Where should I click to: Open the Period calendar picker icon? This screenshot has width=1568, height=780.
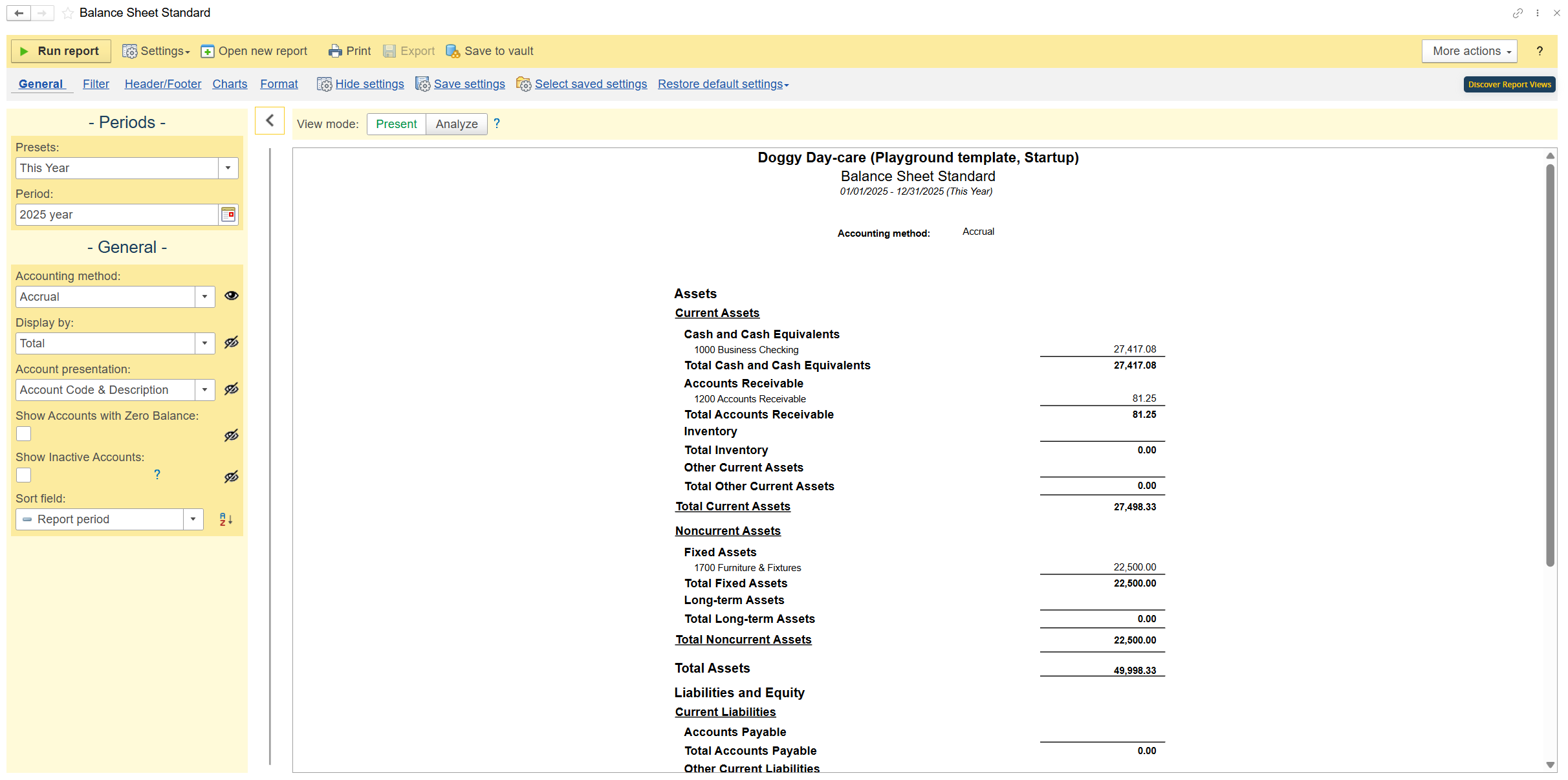(x=228, y=215)
